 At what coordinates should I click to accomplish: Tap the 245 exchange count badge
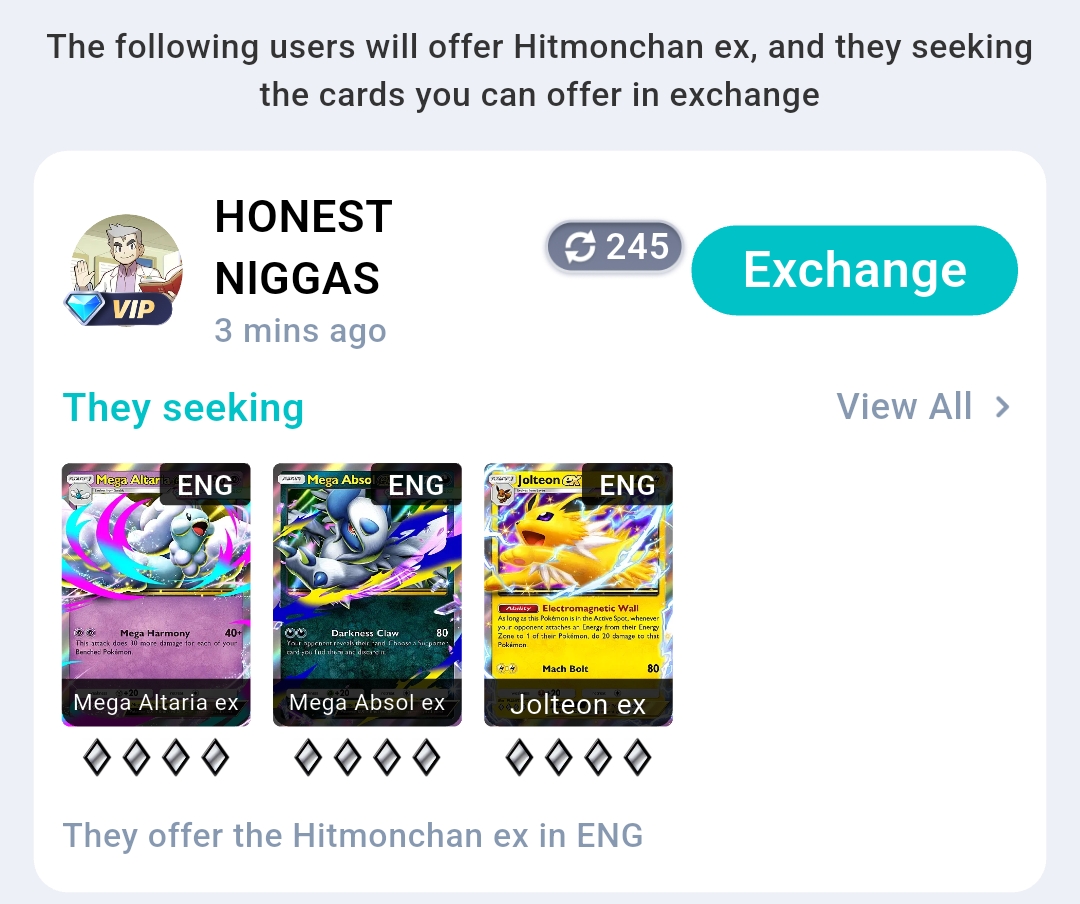(614, 247)
